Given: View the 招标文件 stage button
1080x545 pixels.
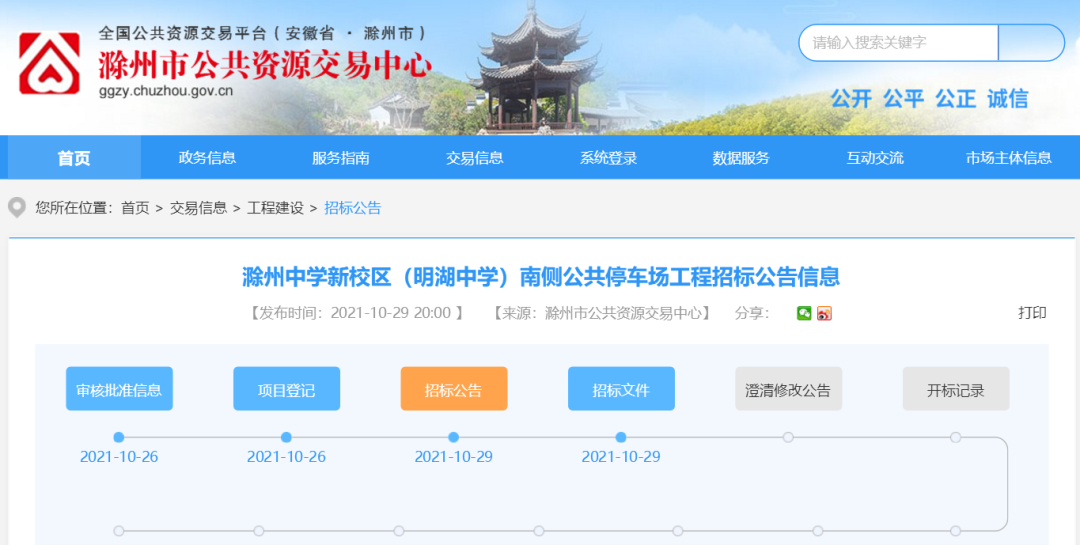Looking at the screenshot, I should [x=621, y=389].
